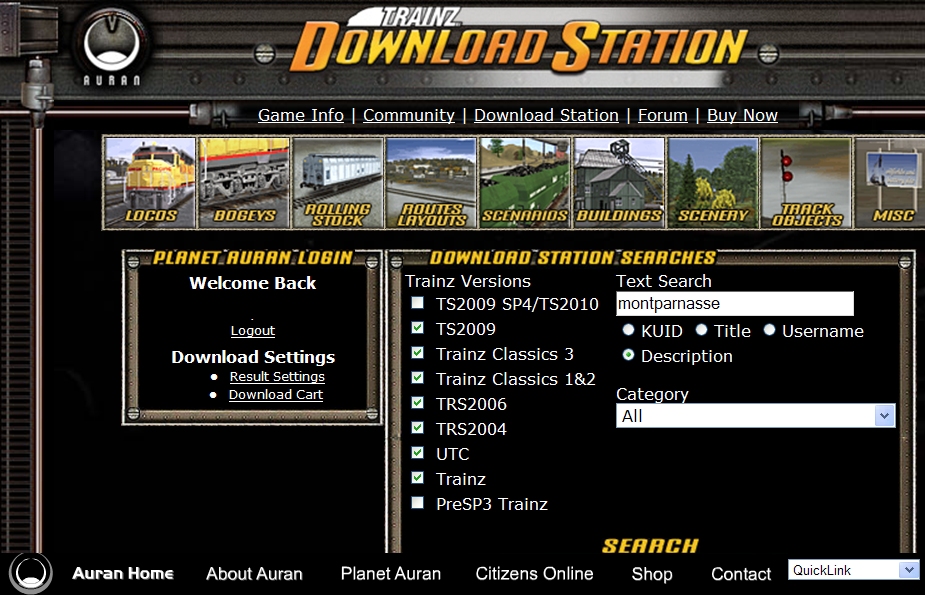The height and width of the screenshot is (595, 925).
Task: Uncheck the TRS2006 checkbox
Action: (x=418, y=403)
